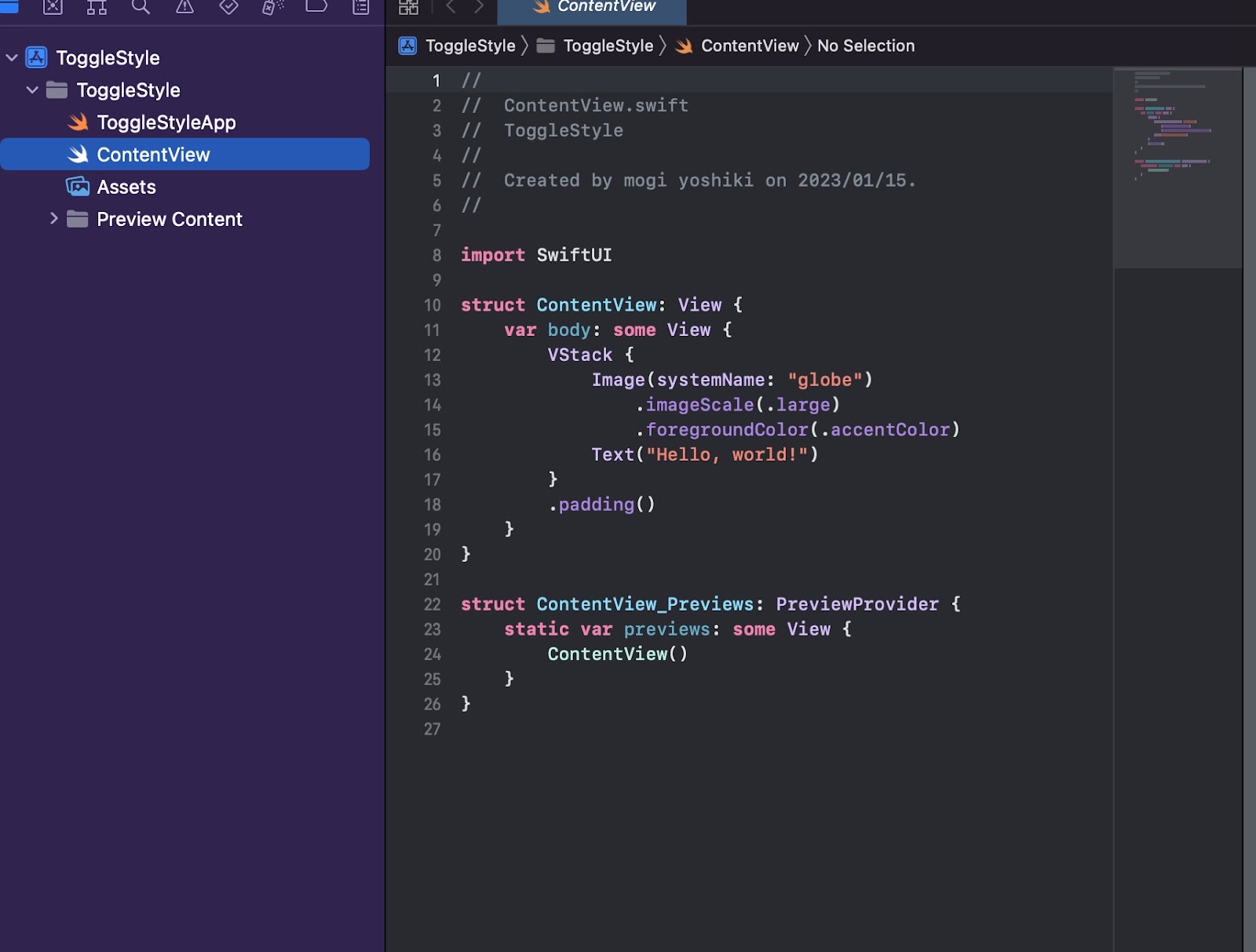Click ".foregroundColor" on line 15
This screenshot has height=952, width=1256.
coord(721,430)
